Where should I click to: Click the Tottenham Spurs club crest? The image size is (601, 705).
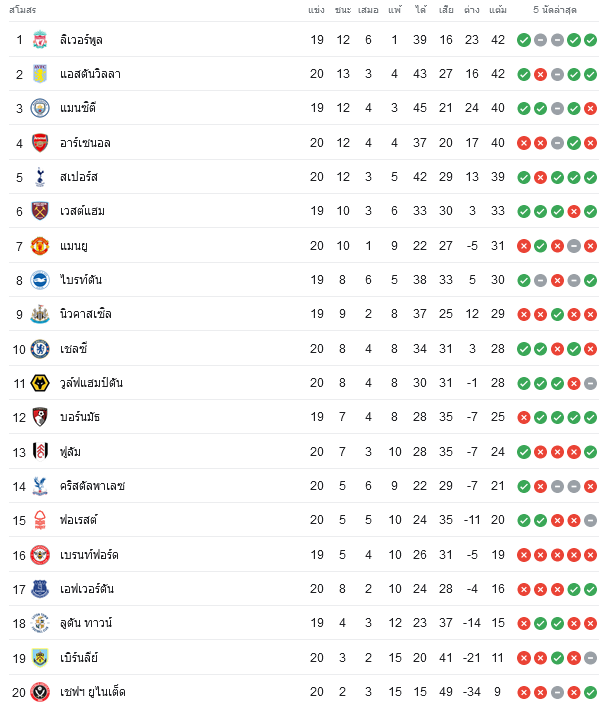coord(40,177)
